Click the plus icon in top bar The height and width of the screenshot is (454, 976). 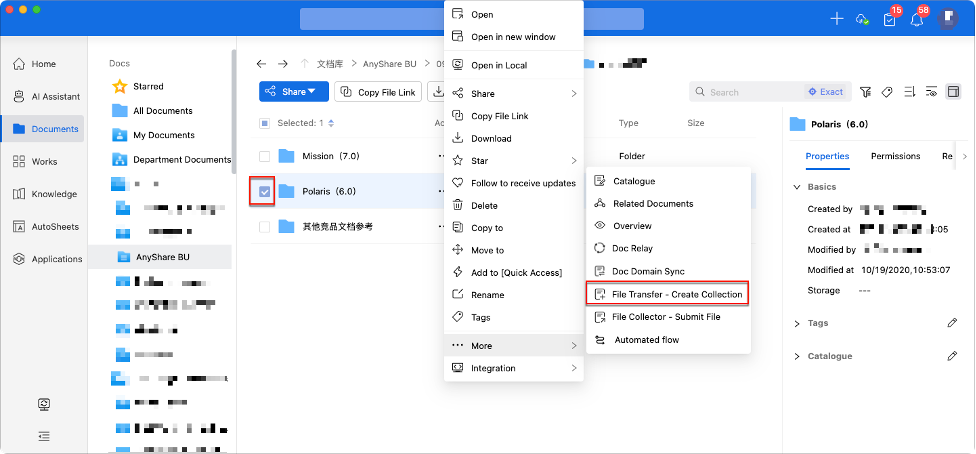click(837, 20)
